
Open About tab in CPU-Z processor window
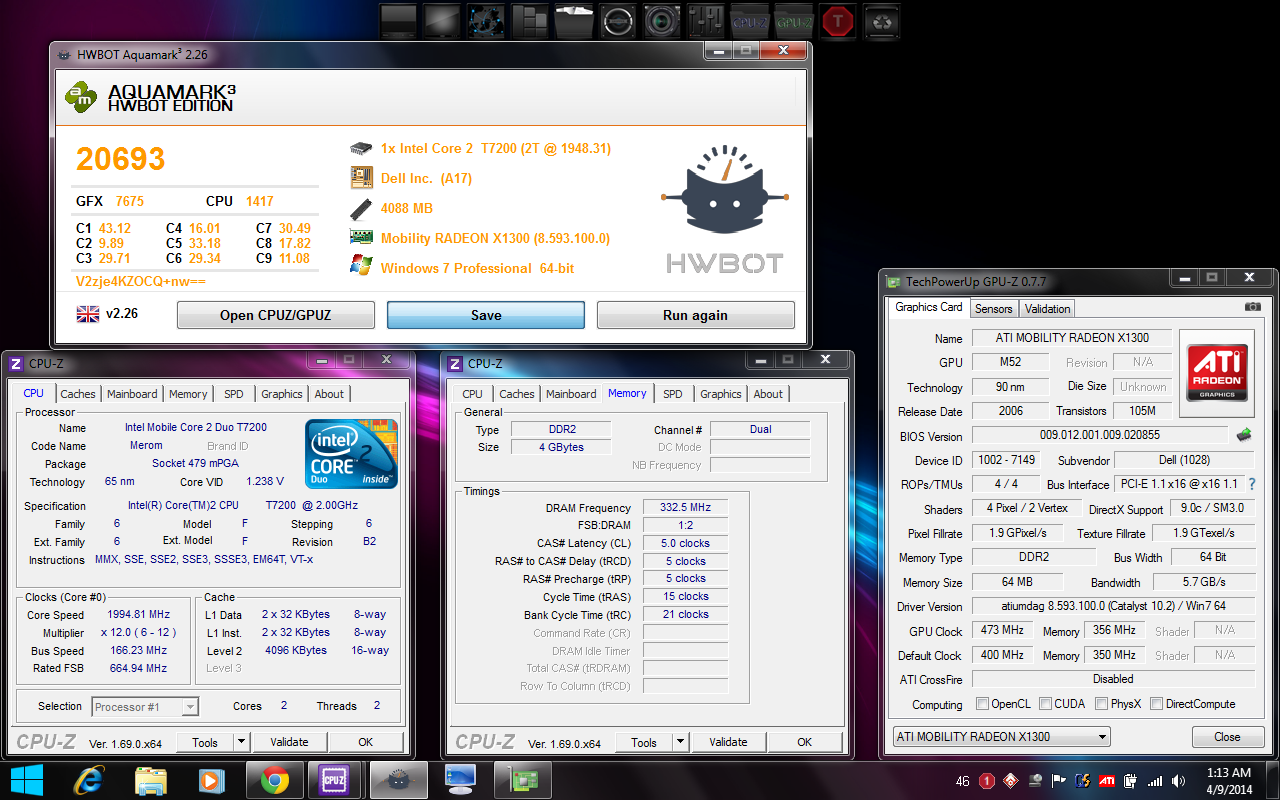(329, 394)
